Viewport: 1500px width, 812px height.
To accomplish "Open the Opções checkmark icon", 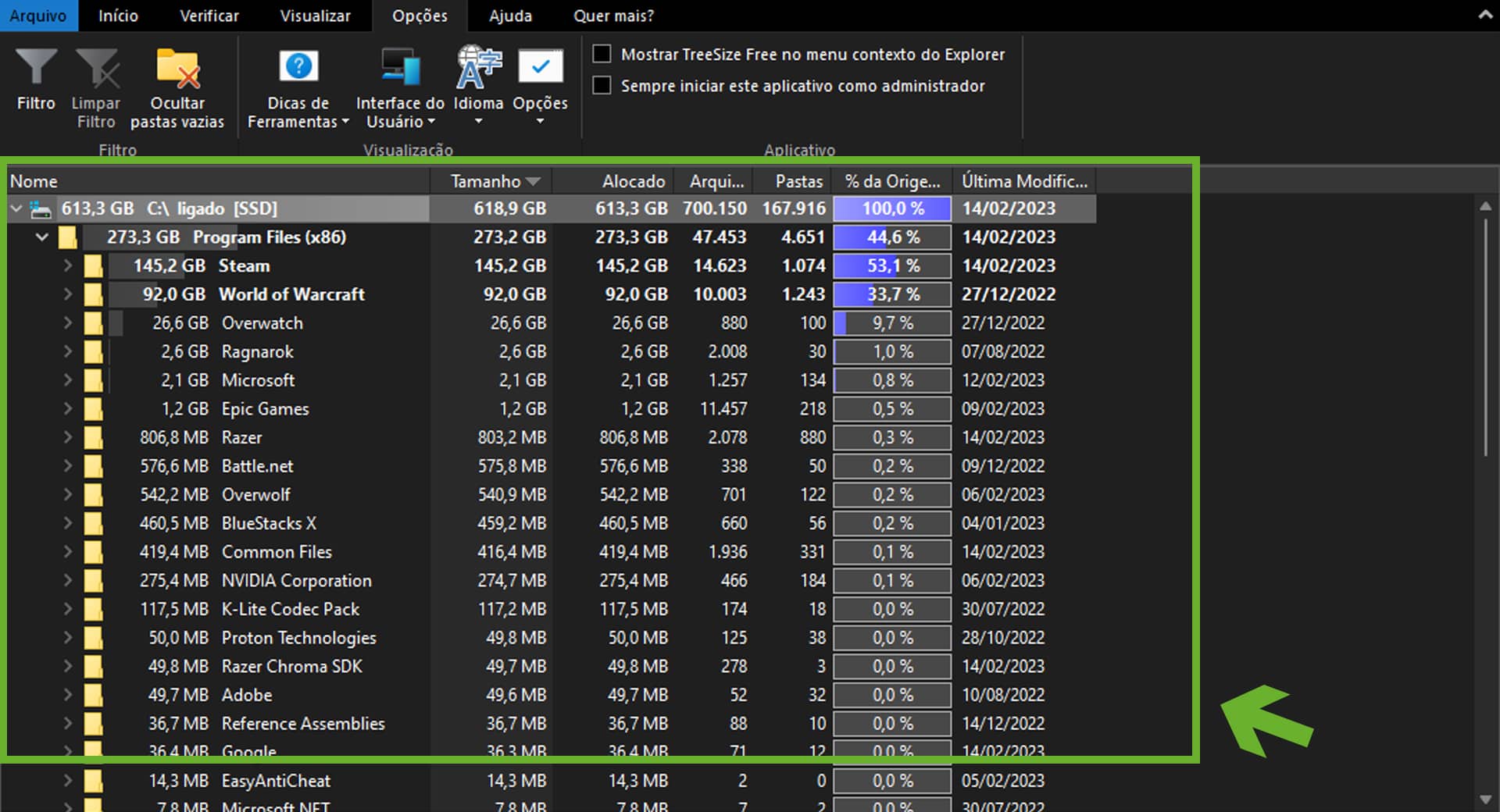I will point(540,67).
